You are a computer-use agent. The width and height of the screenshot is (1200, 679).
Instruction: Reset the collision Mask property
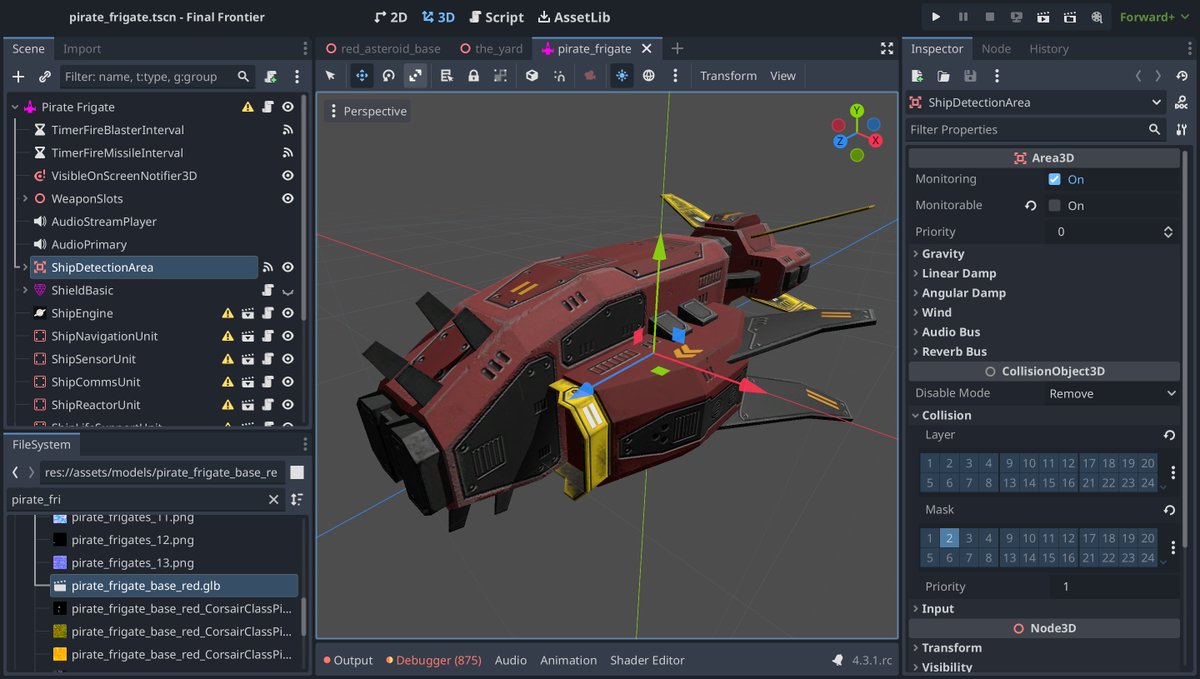pyautogui.click(x=1169, y=510)
